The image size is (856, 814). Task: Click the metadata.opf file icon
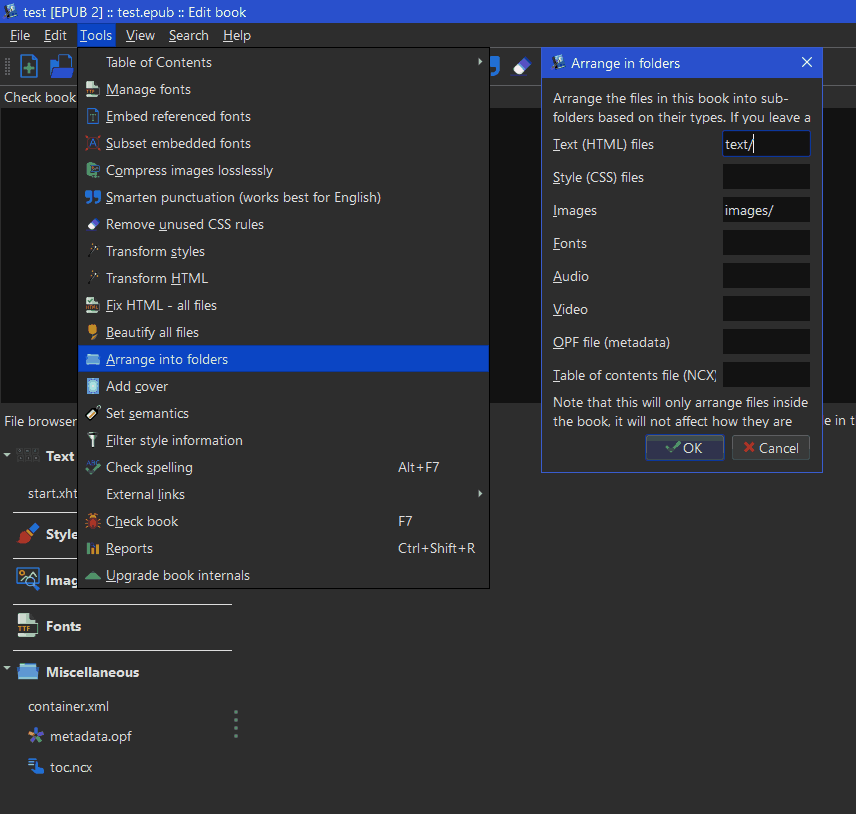pos(36,736)
